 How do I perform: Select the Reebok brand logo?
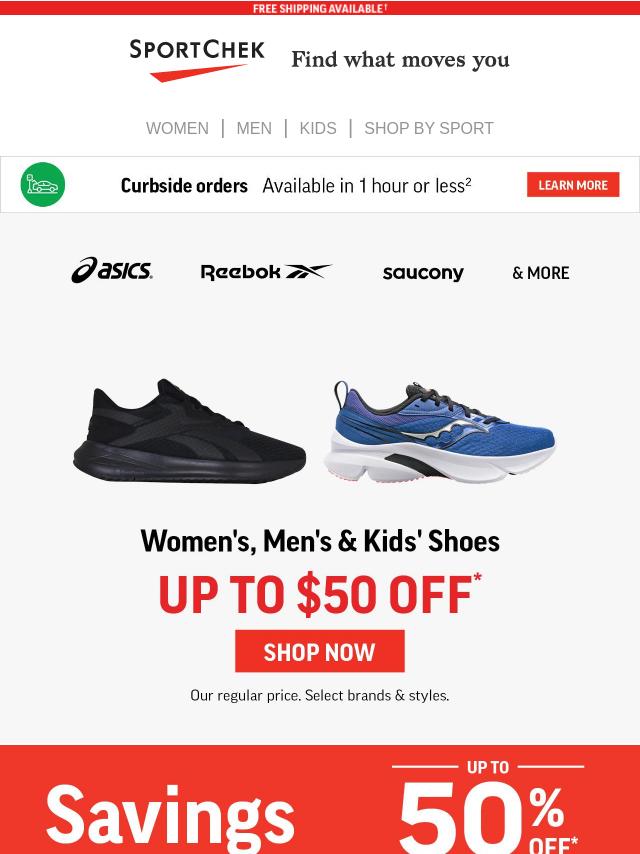point(266,272)
